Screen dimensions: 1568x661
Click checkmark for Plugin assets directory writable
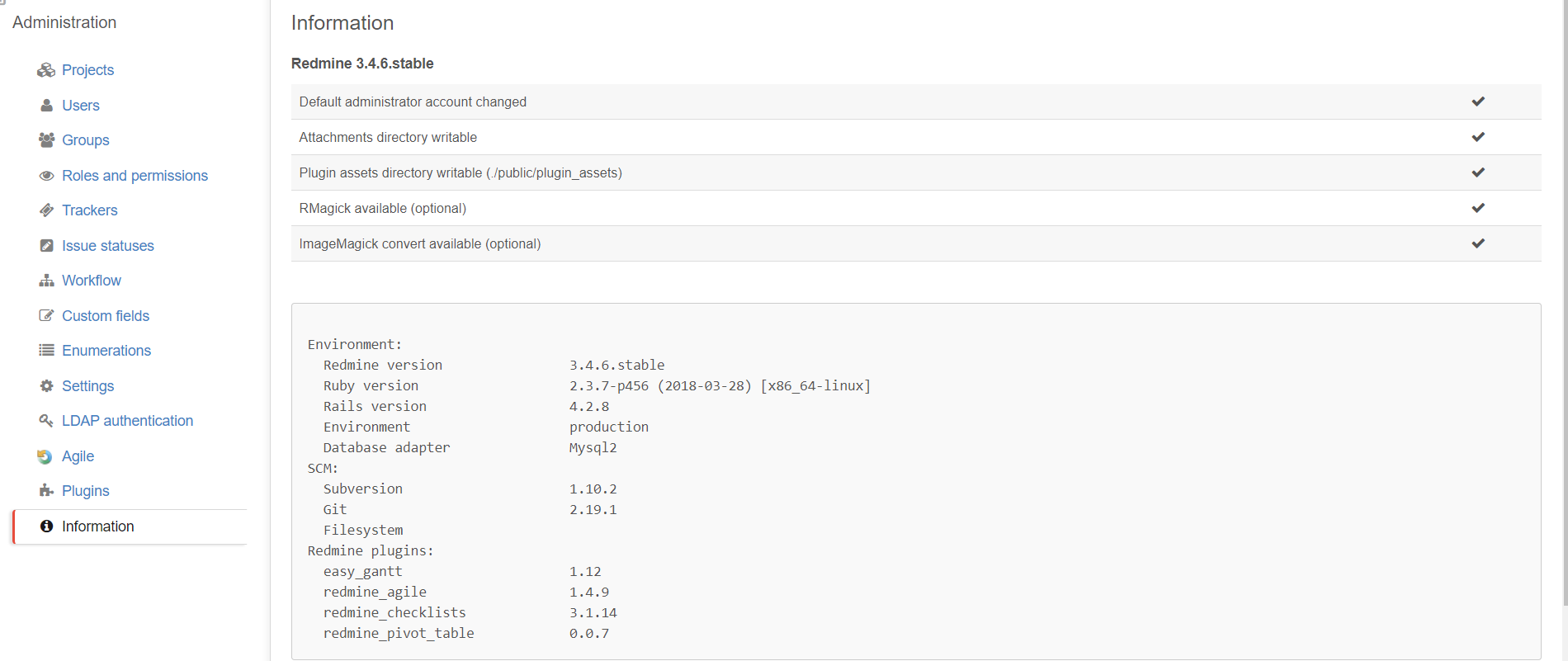tap(1478, 172)
